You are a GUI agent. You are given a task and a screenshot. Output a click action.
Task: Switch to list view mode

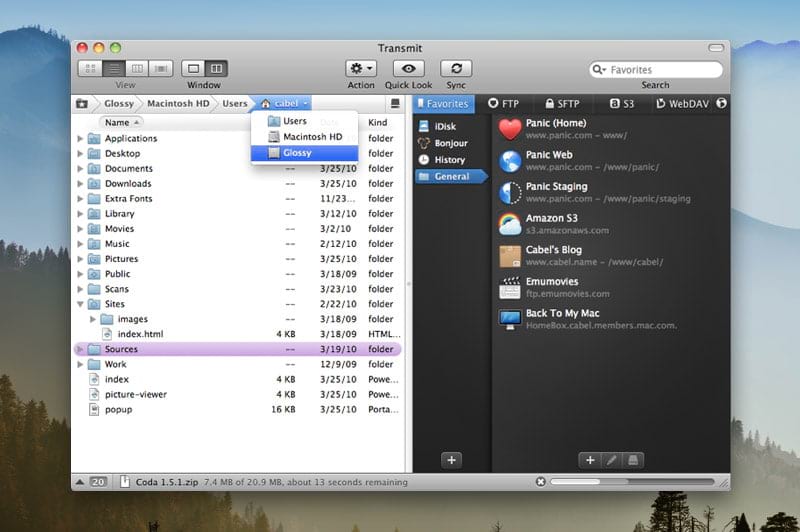(114, 68)
